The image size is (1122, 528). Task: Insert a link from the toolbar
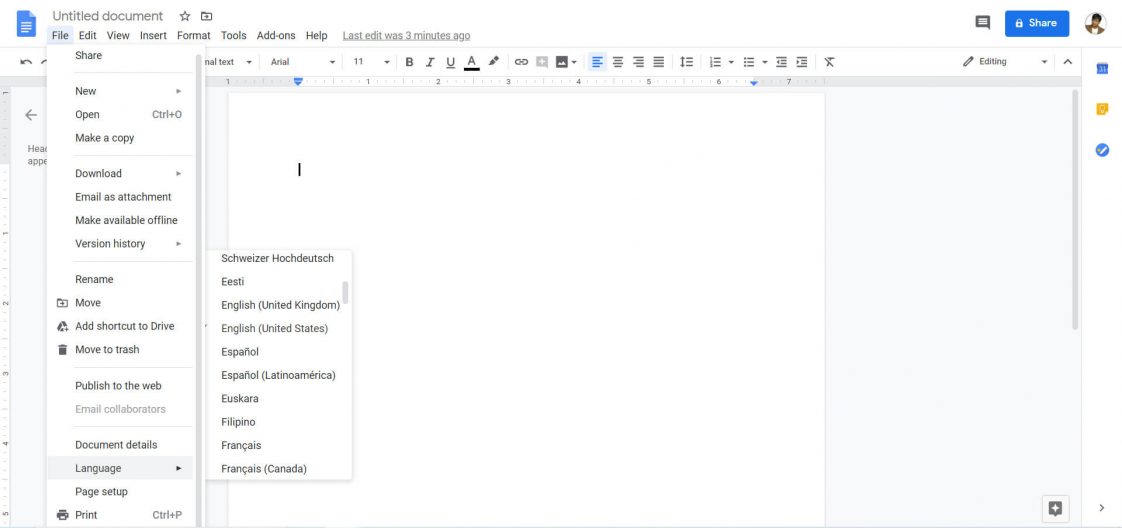(521, 62)
